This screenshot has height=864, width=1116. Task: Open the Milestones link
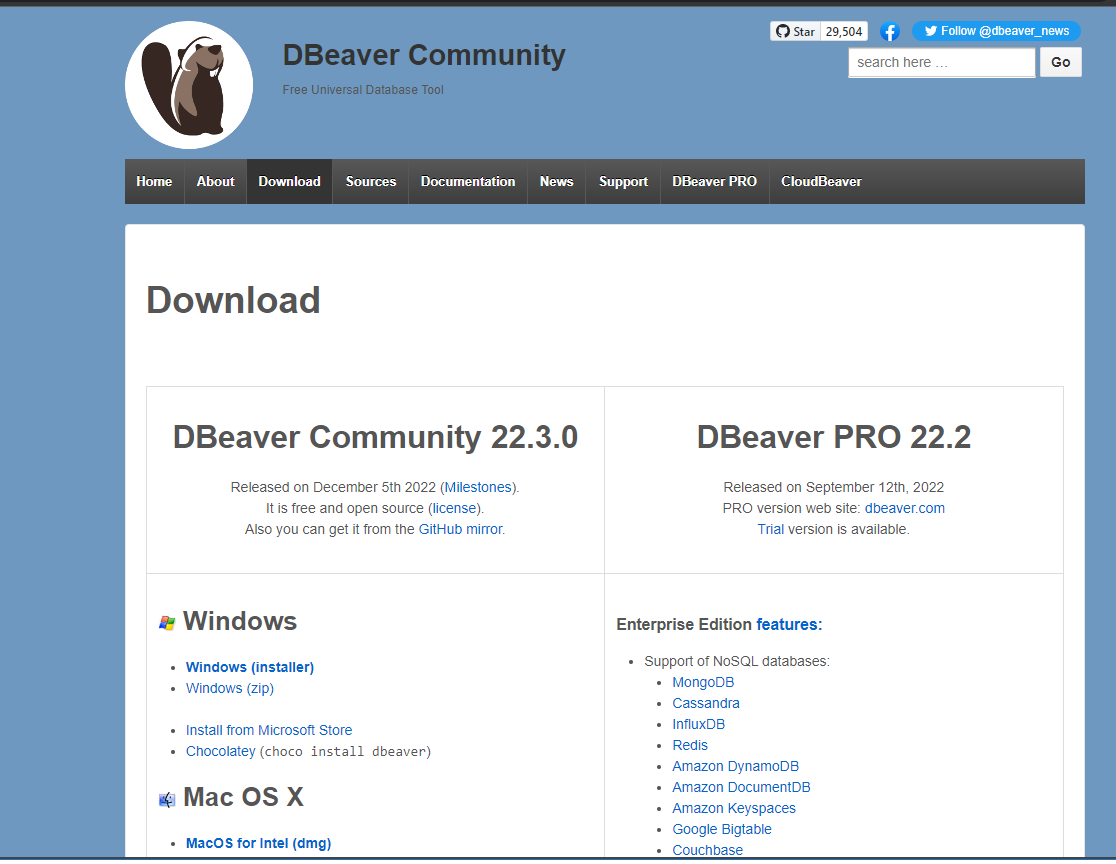[478, 487]
